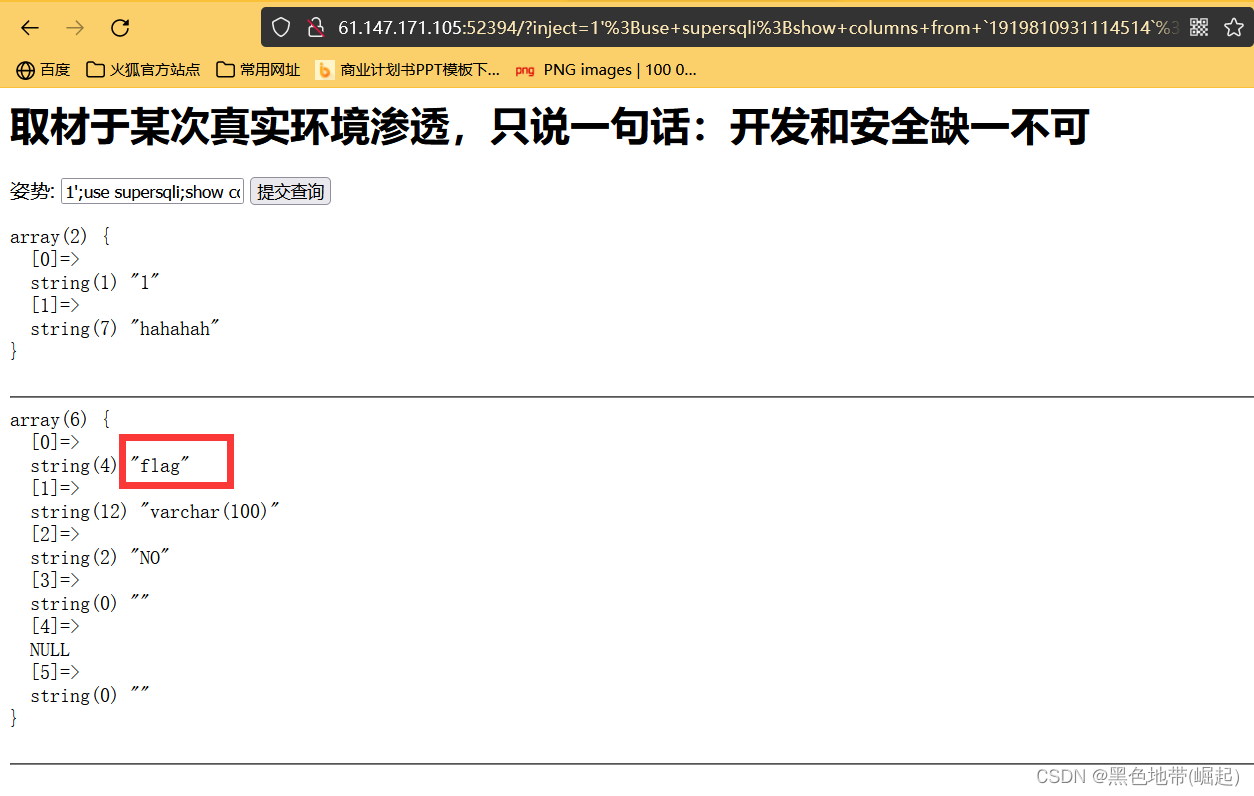Select the NULL default value text
This screenshot has height=796, width=1254.
tap(50, 650)
